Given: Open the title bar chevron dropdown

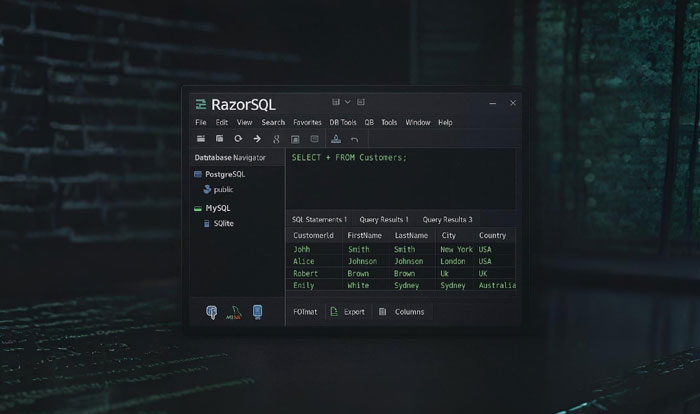Looking at the screenshot, I should coord(348,102).
